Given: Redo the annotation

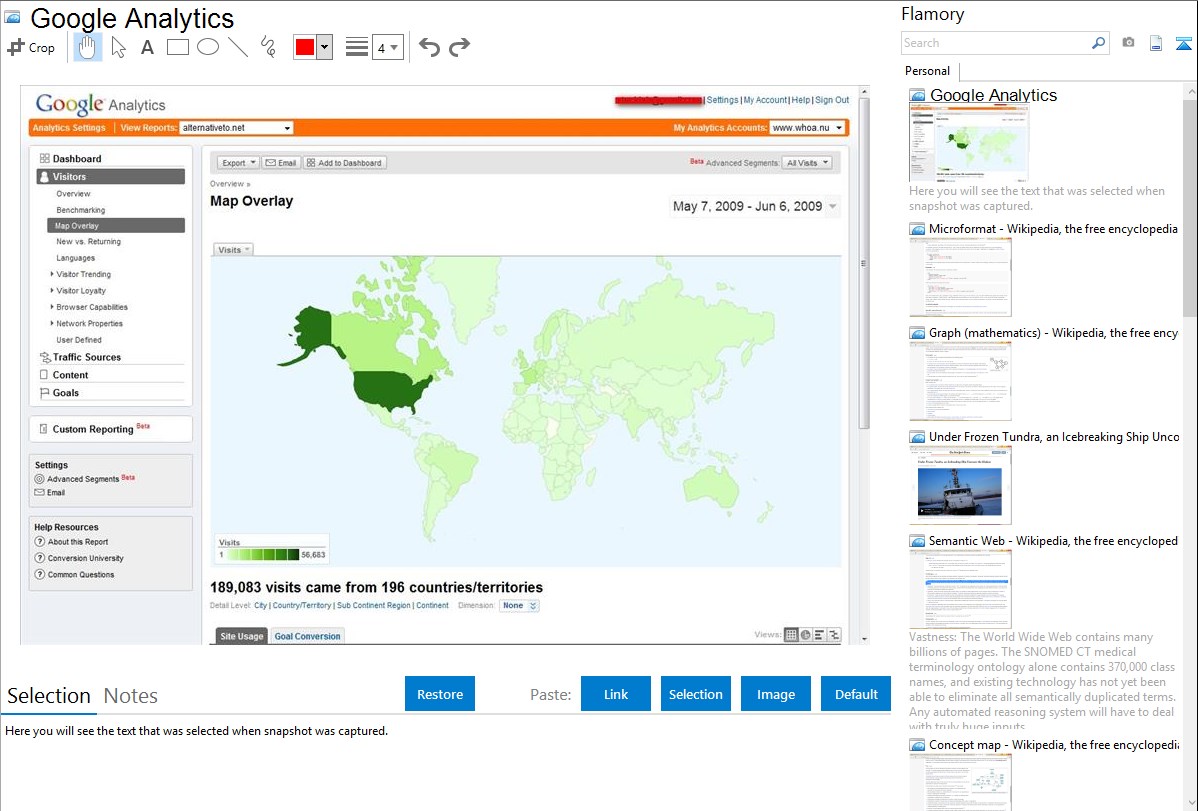Looking at the screenshot, I should [459, 47].
